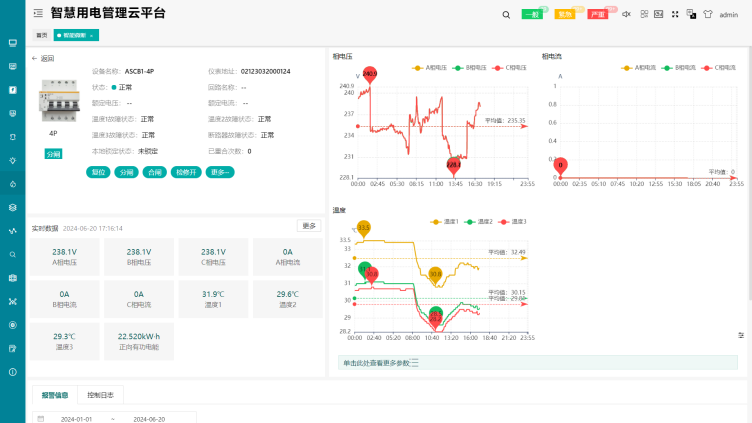Screen dimensions: 752x423
Task: Select the 智能微断 page tab
Action: point(74,35)
